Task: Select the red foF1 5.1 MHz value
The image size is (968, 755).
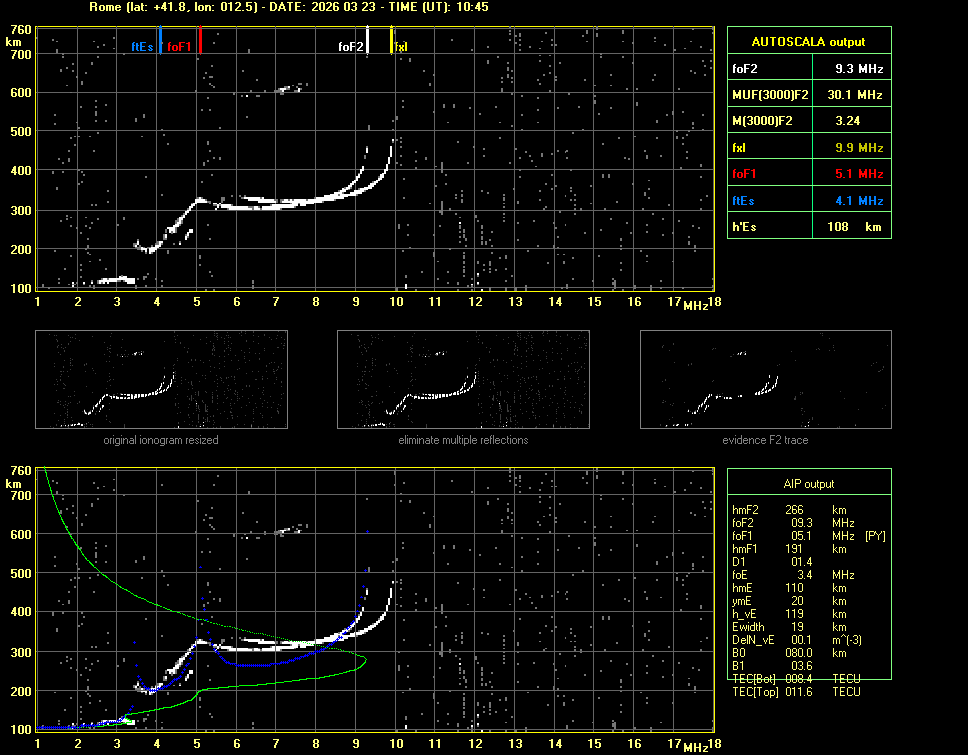Action: [858, 173]
